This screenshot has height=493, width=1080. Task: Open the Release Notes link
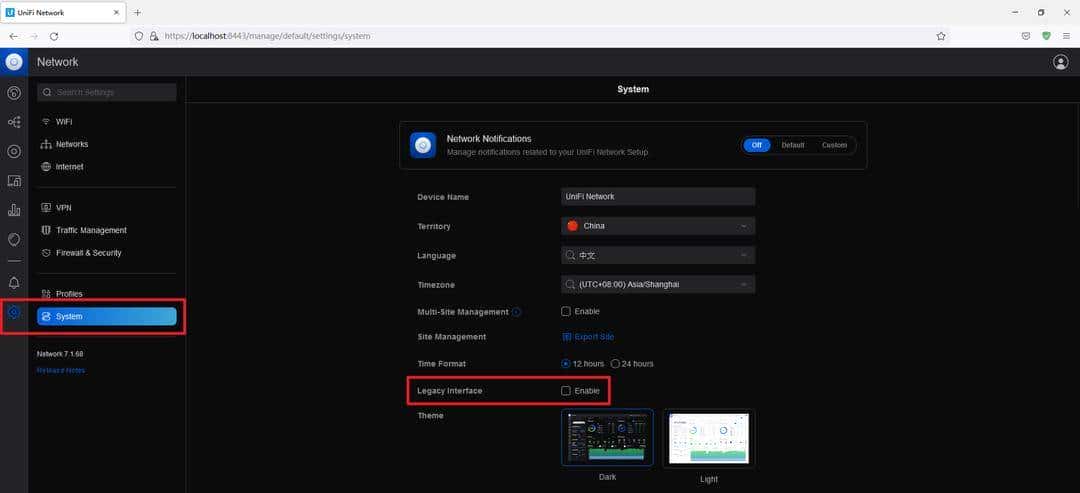(61, 370)
